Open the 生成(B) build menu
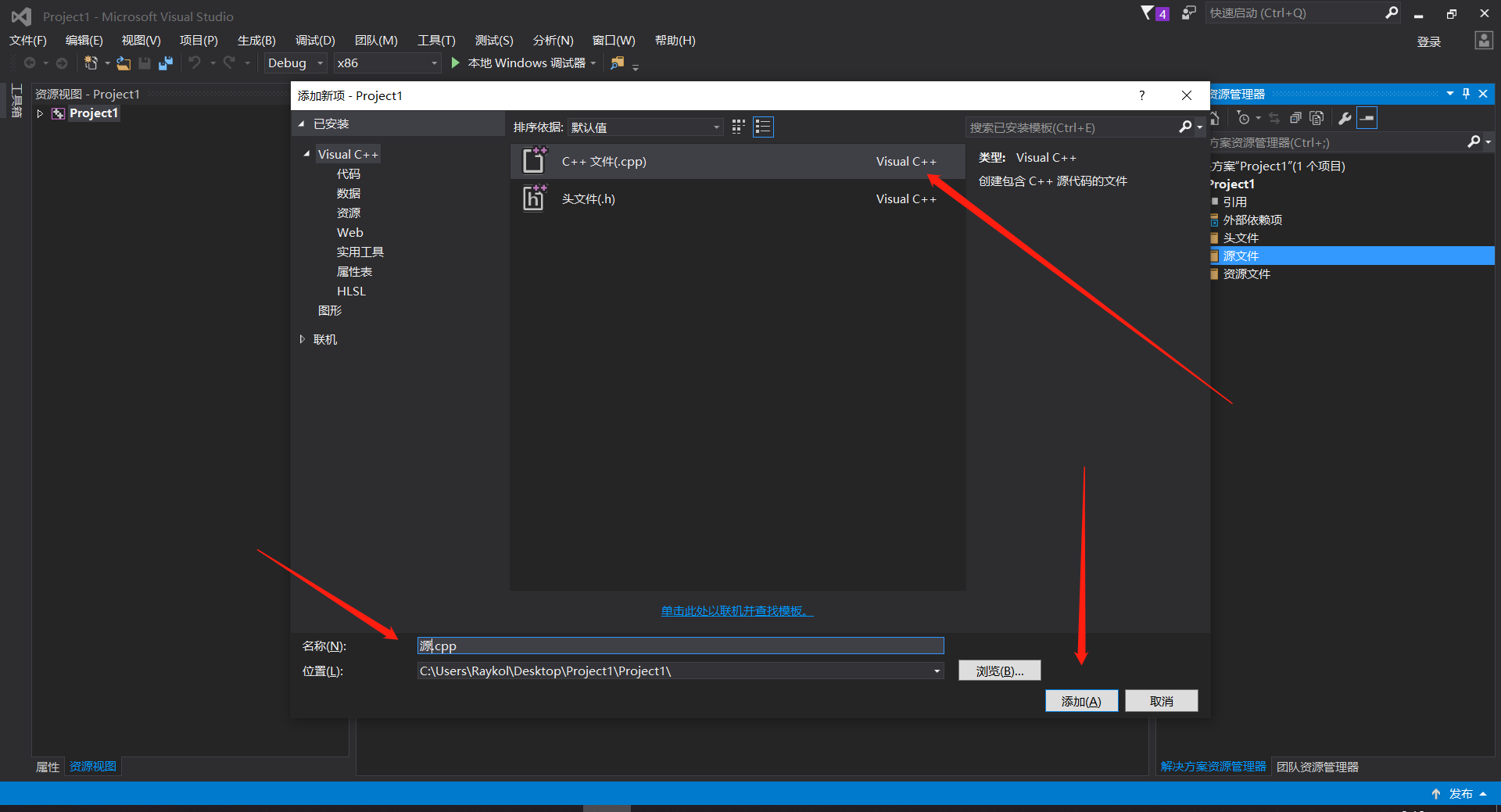This screenshot has width=1501, height=812. [256, 41]
